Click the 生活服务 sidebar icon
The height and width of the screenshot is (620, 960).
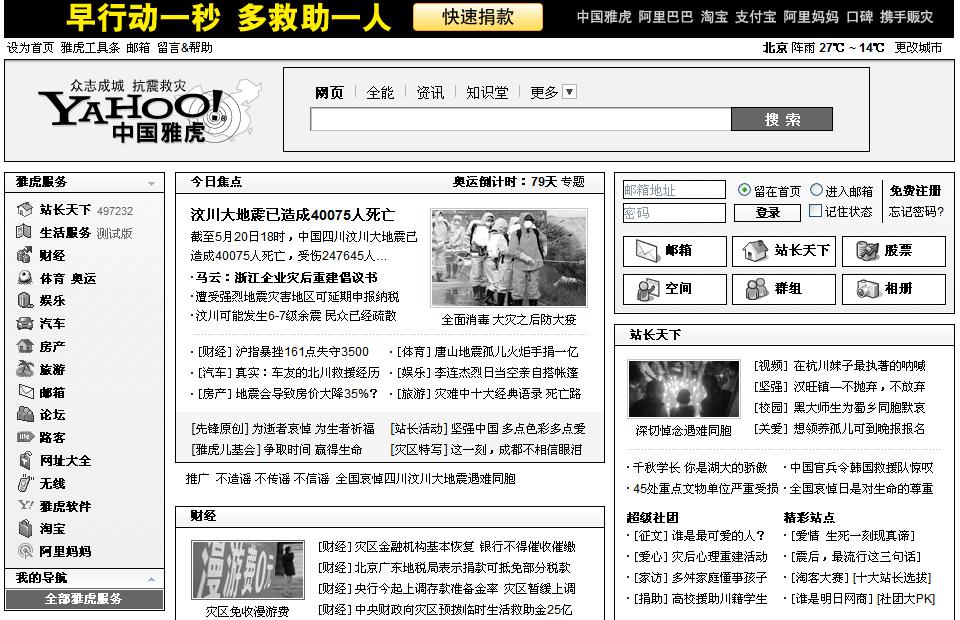pyautogui.click(x=25, y=233)
